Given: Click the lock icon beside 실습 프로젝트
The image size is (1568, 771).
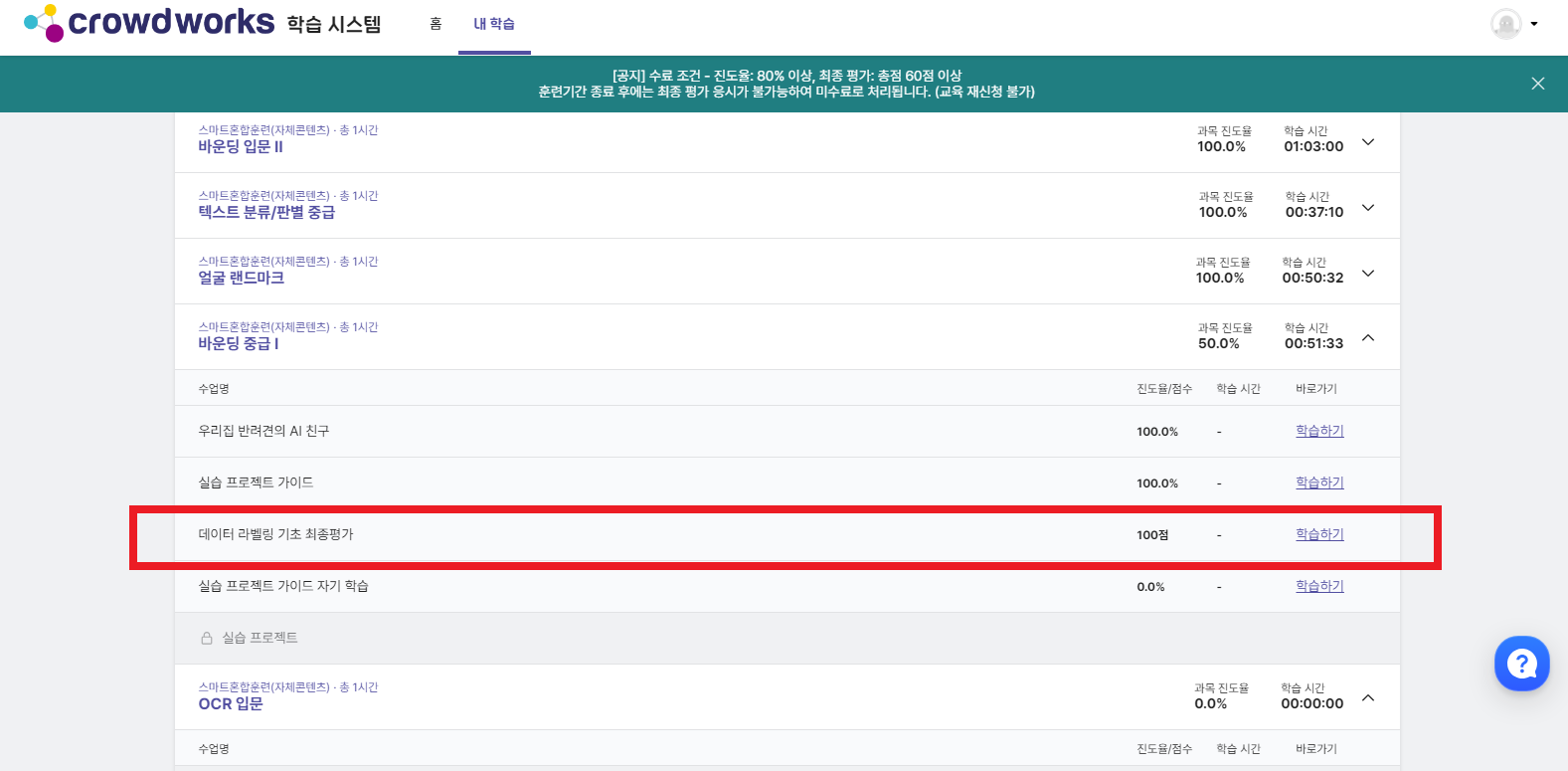Looking at the screenshot, I should [x=207, y=638].
